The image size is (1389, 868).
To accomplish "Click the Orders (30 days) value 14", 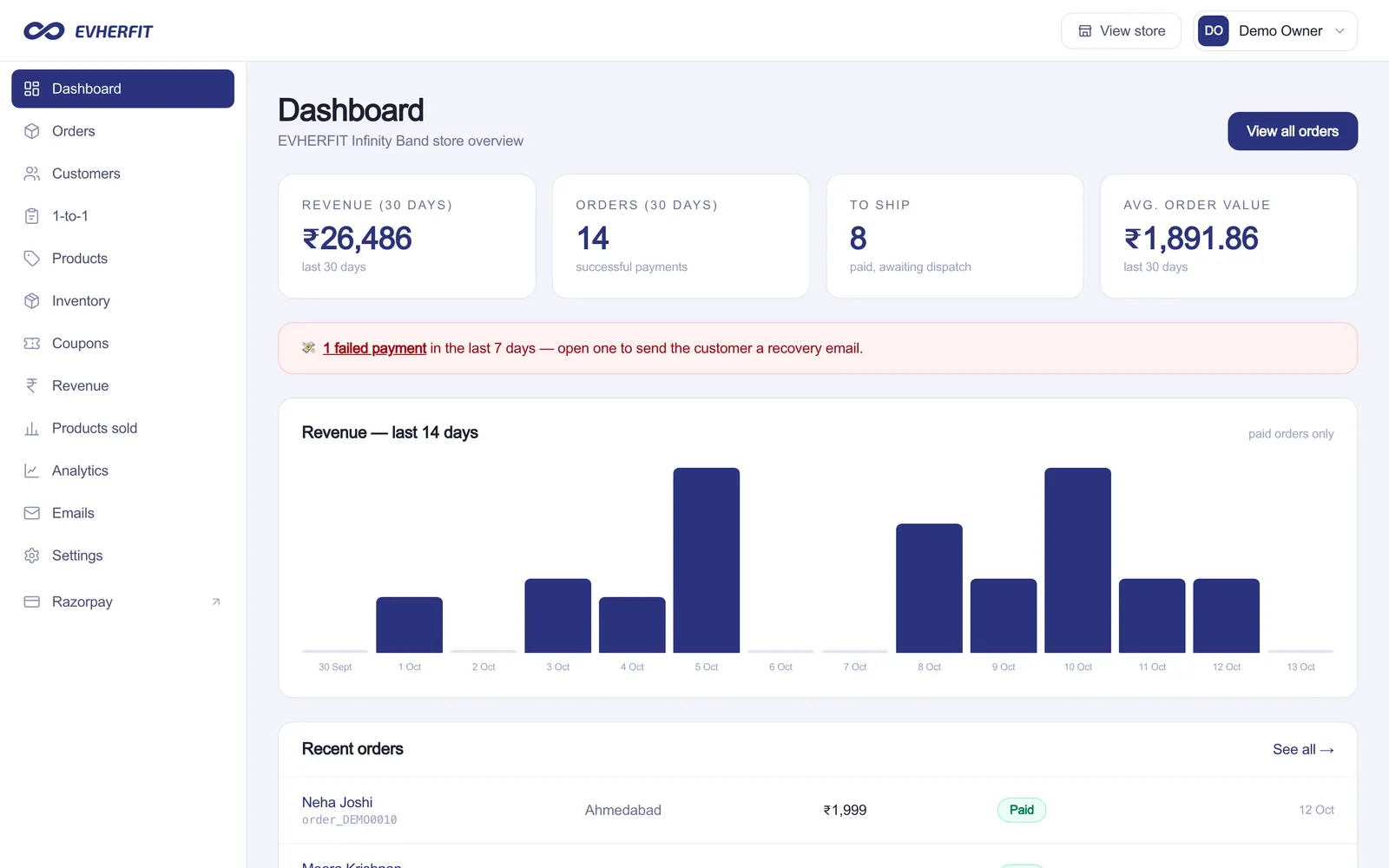I will click(x=593, y=239).
